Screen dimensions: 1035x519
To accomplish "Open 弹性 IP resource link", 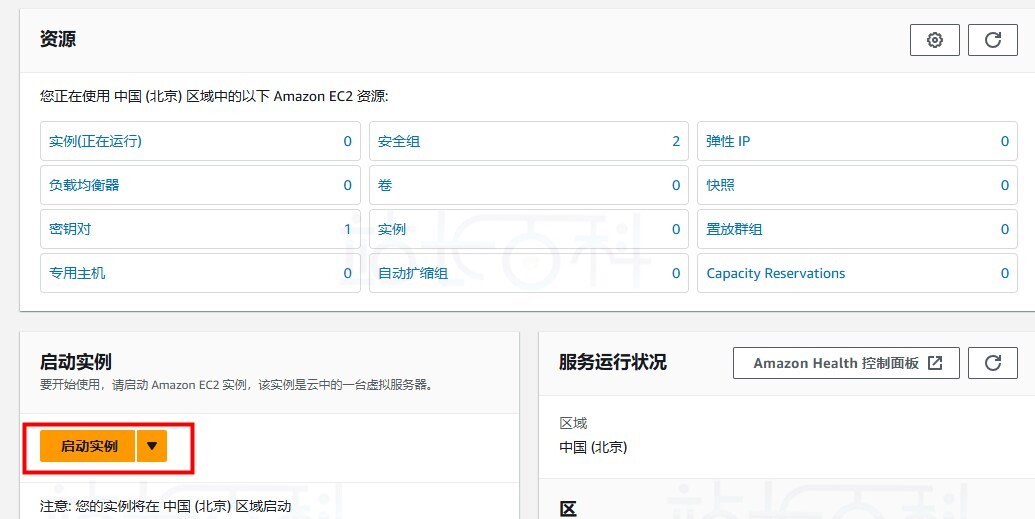I will tap(728, 141).
